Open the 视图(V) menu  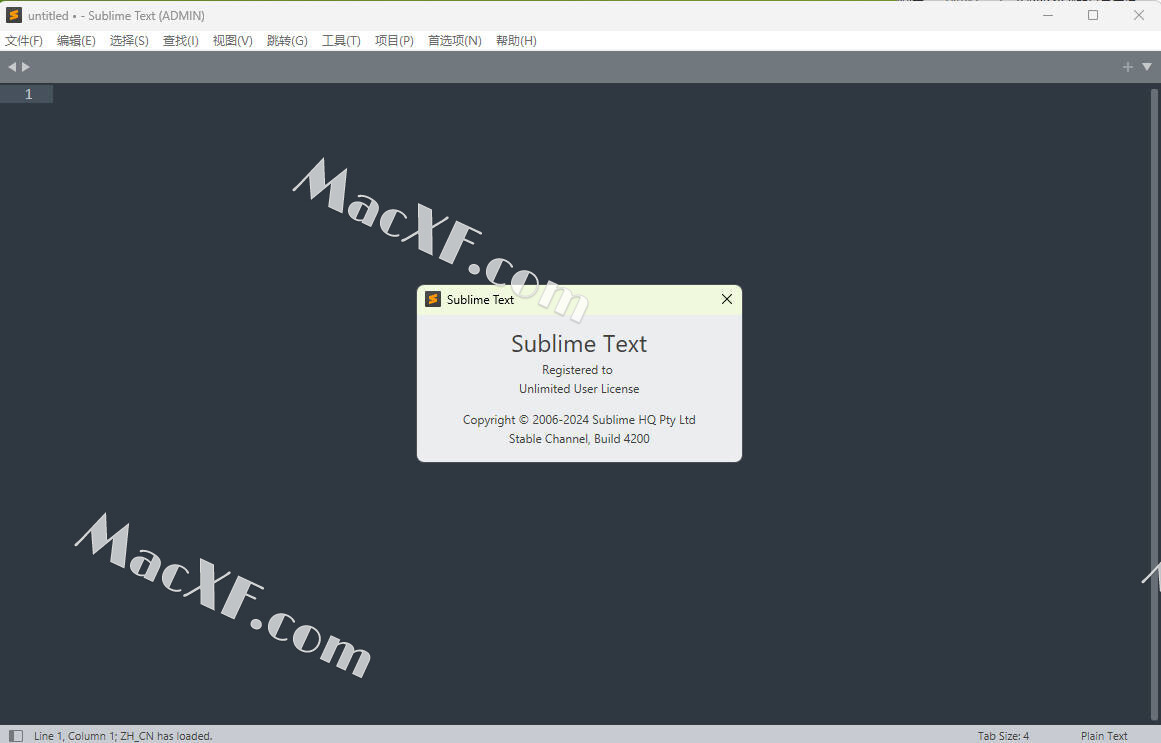[232, 41]
